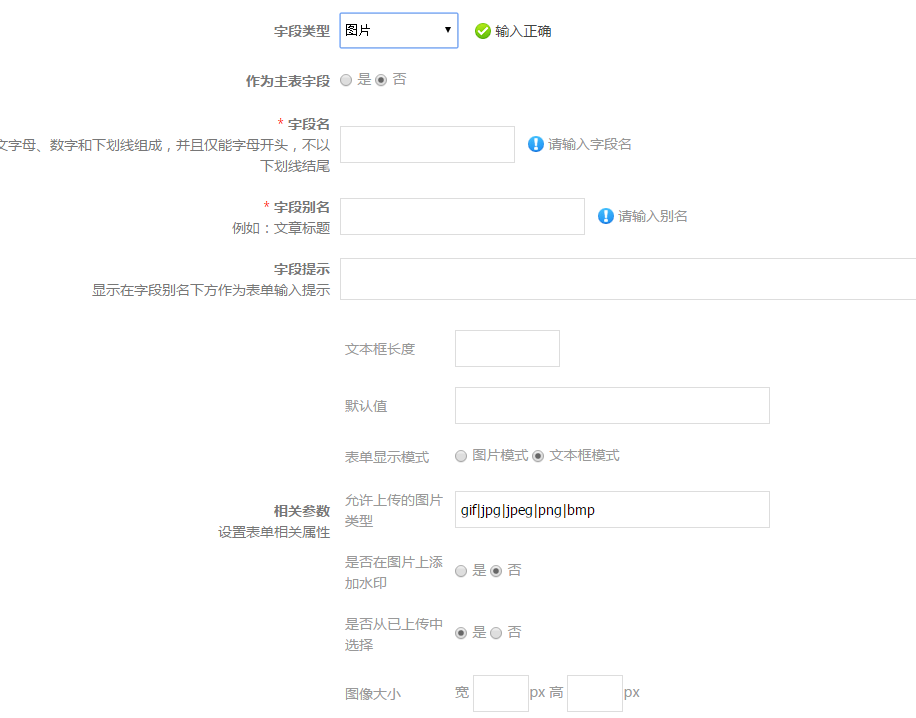Edit the allowed image types field
The width and height of the screenshot is (916, 718).
(x=612, y=510)
